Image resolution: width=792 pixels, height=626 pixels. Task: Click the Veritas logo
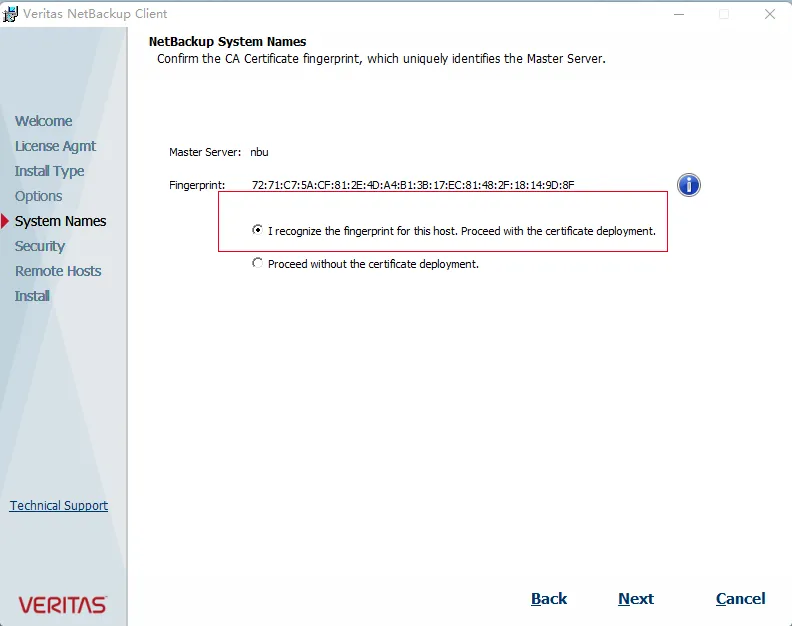[x=63, y=605]
